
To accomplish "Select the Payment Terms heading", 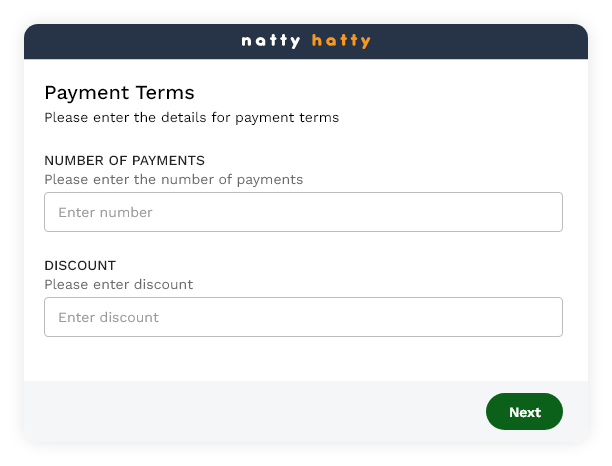I will coord(119,93).
